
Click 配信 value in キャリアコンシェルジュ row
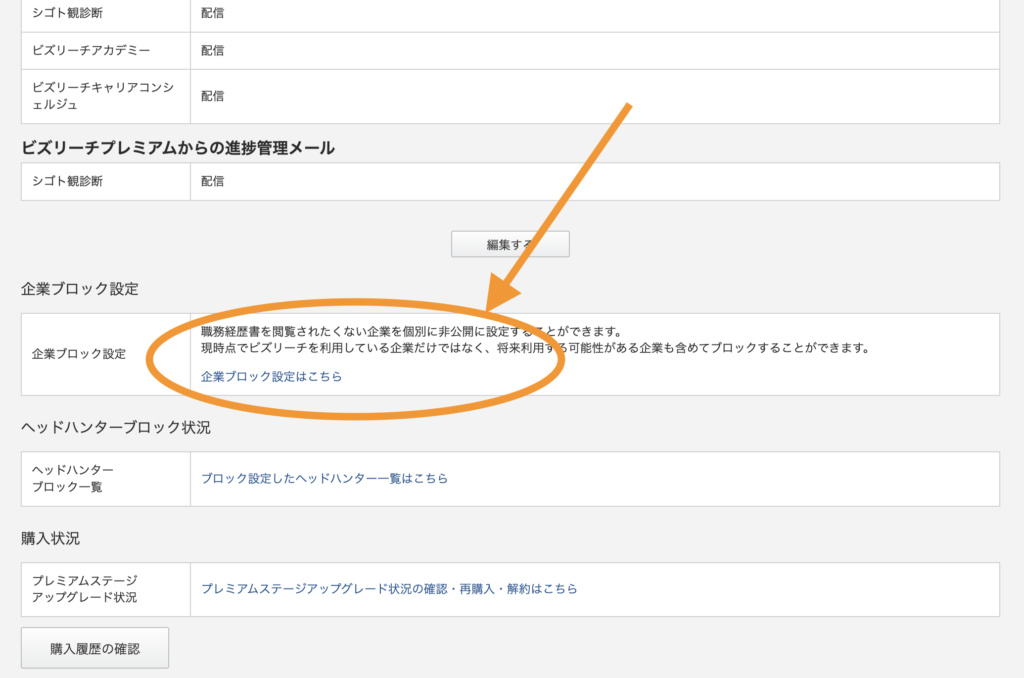tap(212, 96)
